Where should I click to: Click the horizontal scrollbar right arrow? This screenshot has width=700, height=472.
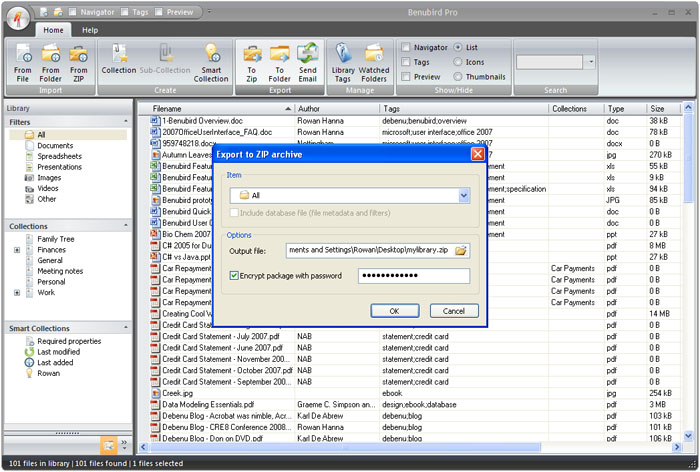tap(677, 447)
